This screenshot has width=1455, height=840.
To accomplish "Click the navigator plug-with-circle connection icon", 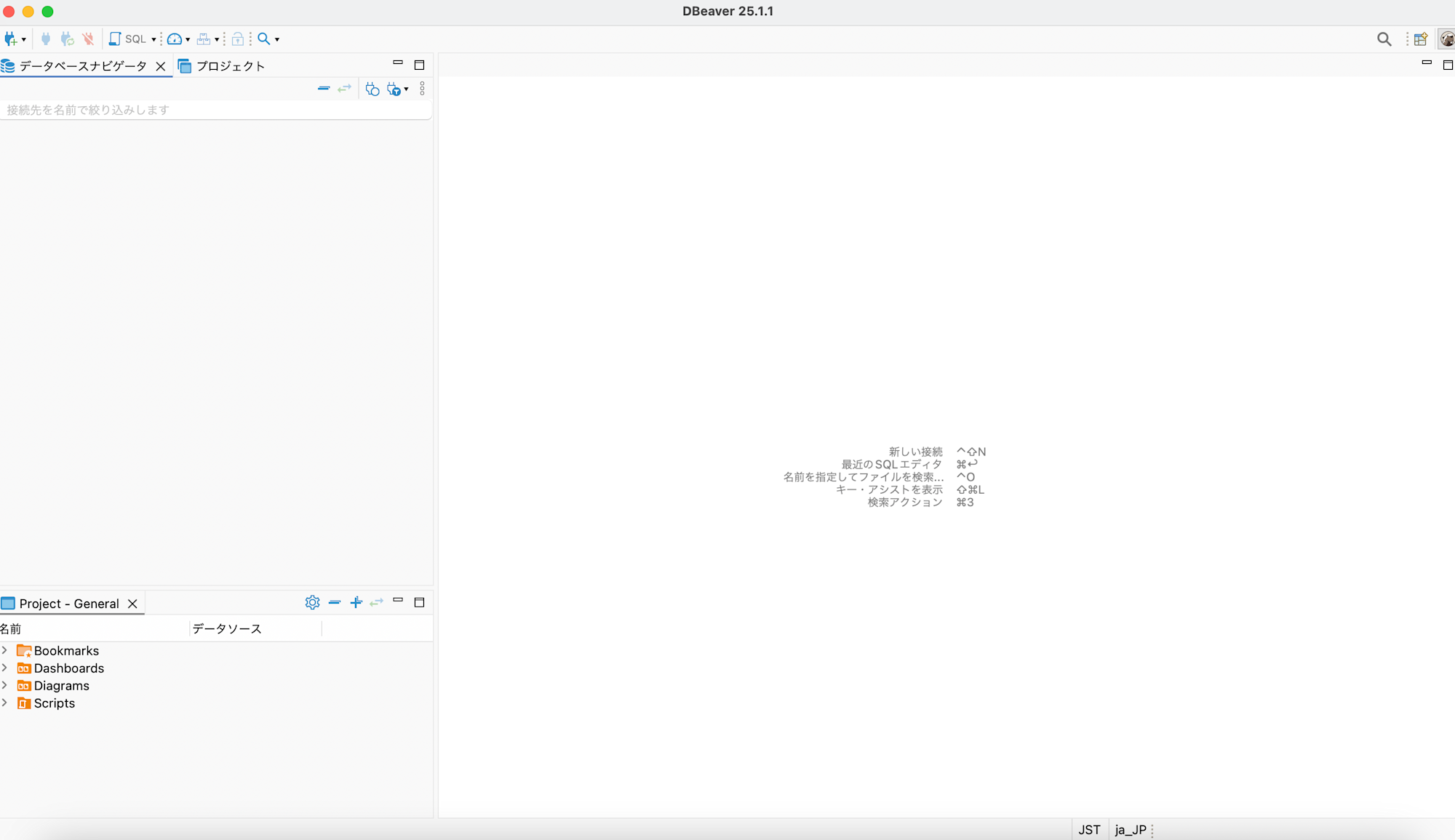I will coord(372,89).
